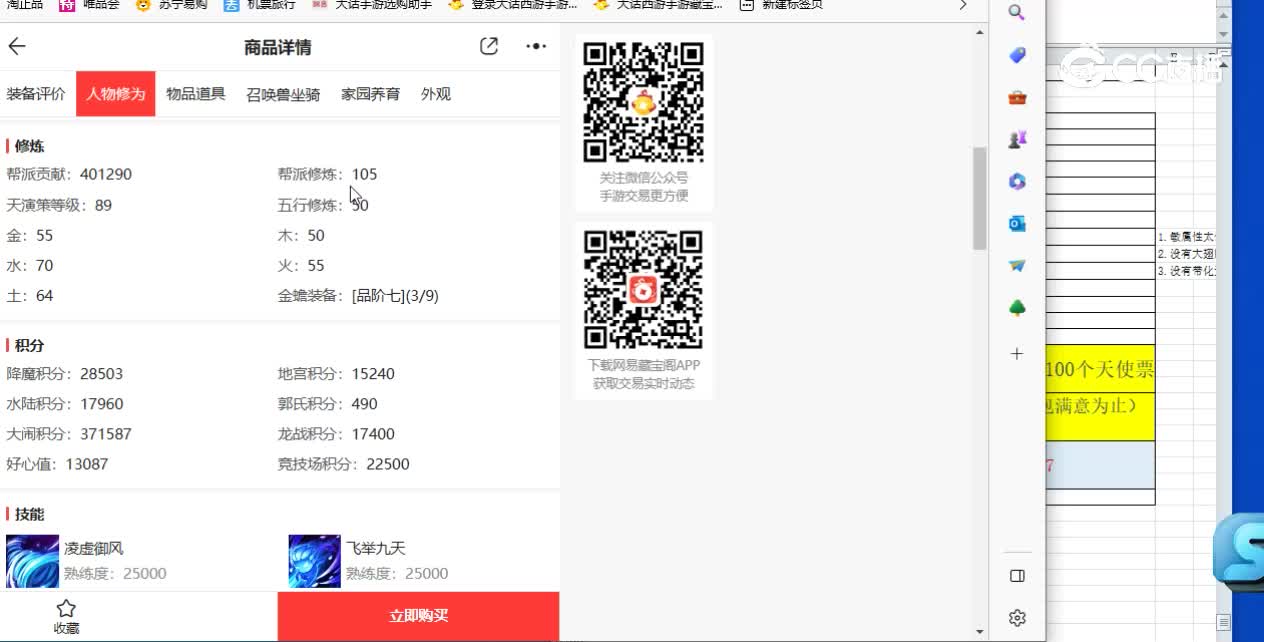Click the contacts icon in the sidebar
1264x642 pixels.
[x=1017, y=139]
